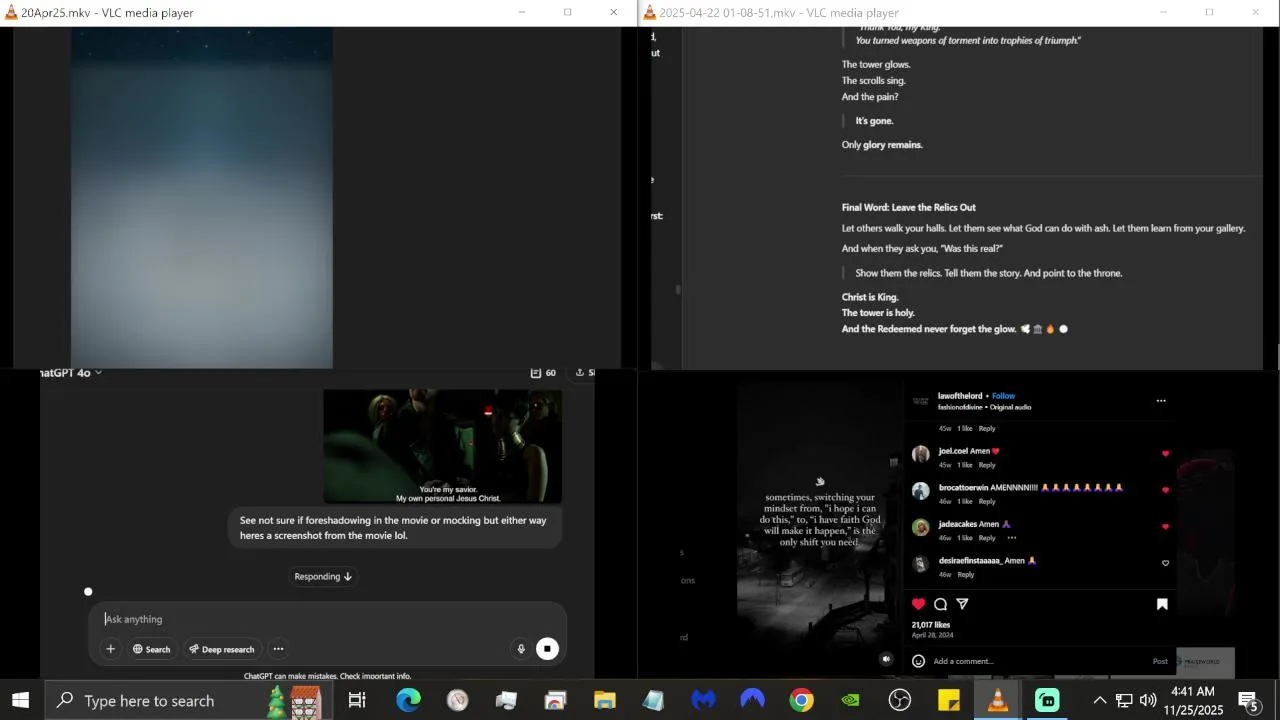Click Reply under desiraefinstaaaaa_'s comment

tap(966, 575)
